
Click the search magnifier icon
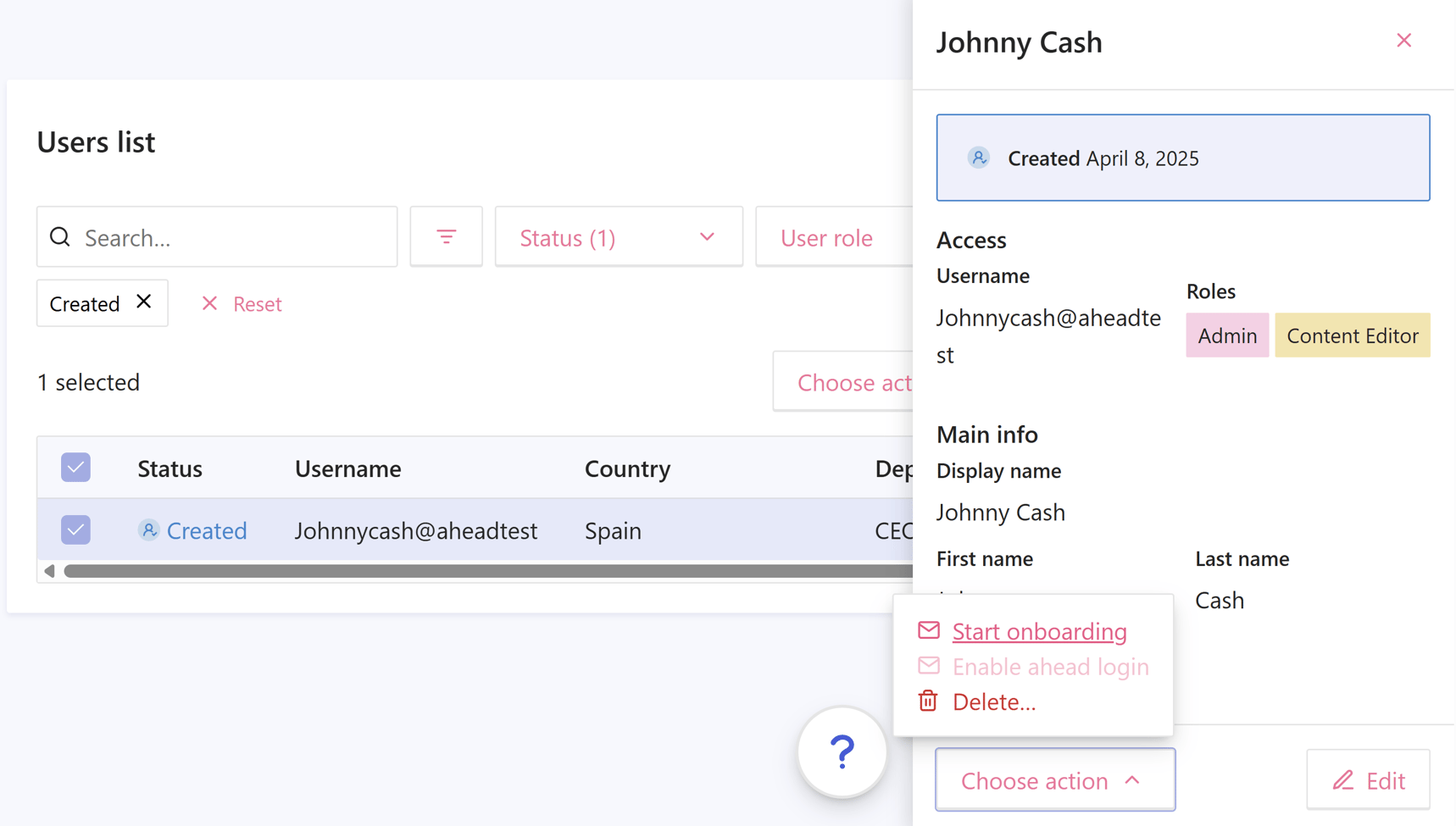click(x=59, y=237)
